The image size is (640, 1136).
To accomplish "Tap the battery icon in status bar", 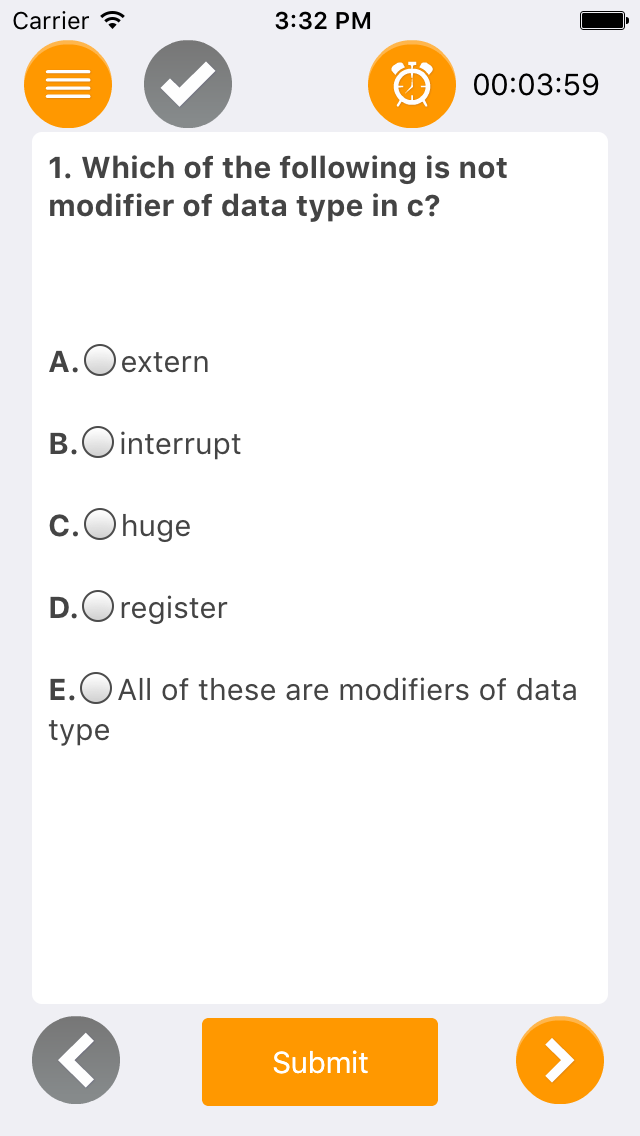I will pyautogui.click(x=604, y=20).
